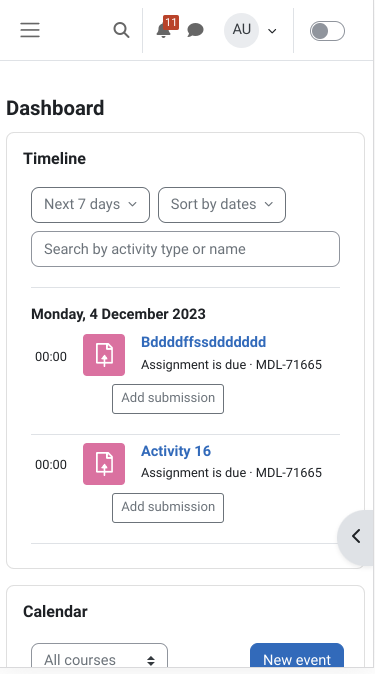Open the Next 7 days filter
The height and width of the screenshot is (674, 375).
tap(90, 205)
